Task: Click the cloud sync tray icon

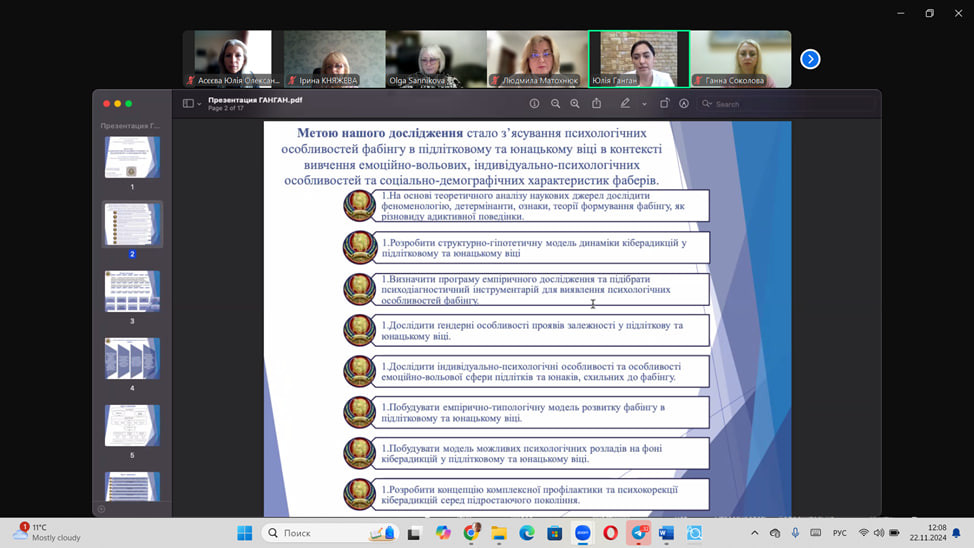Action: point(775,533)
